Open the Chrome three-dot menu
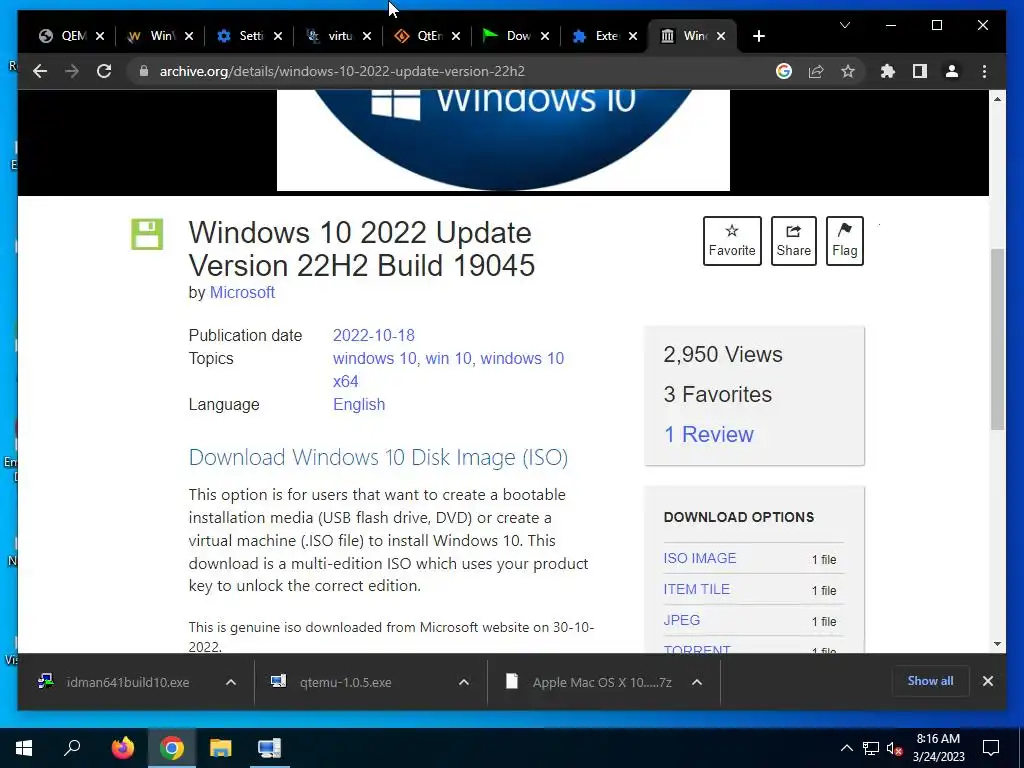Image resolution: width=1024 pixels, height=768 pixels. (x=984, y=71)
